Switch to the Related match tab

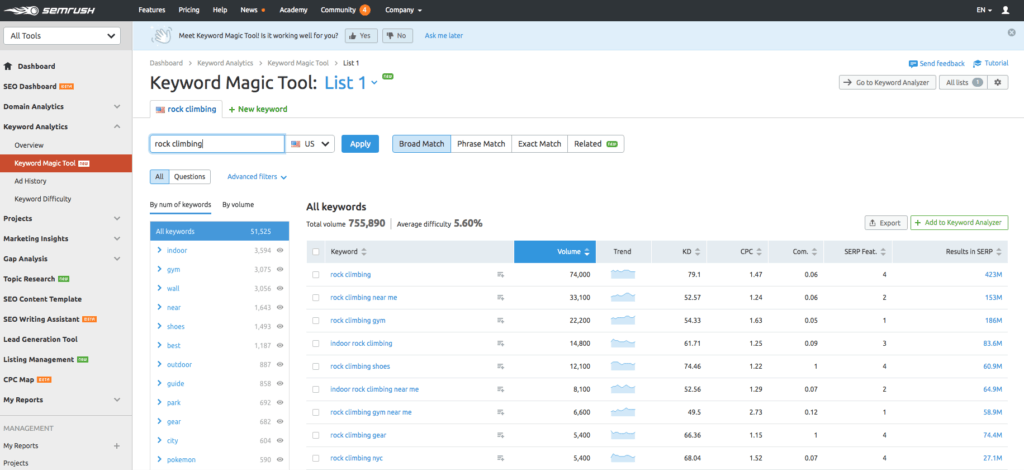596,144
